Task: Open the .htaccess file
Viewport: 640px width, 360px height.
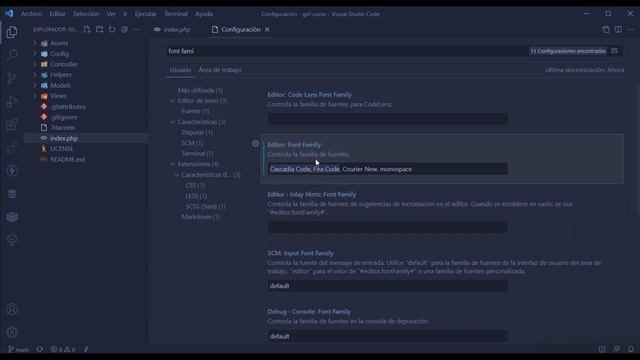Action: [62, 127]
